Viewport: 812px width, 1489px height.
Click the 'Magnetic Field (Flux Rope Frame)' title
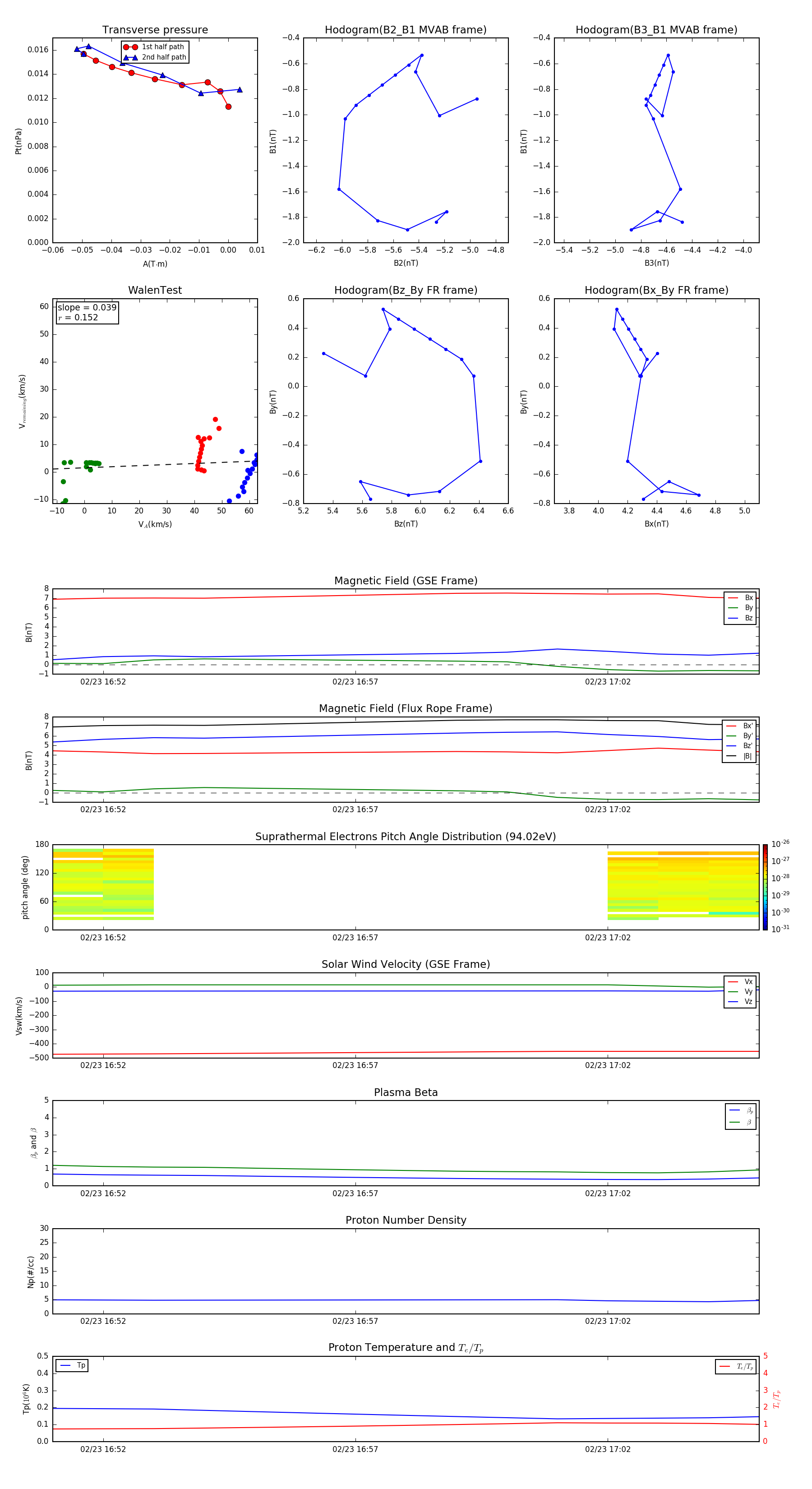[406, 709]
